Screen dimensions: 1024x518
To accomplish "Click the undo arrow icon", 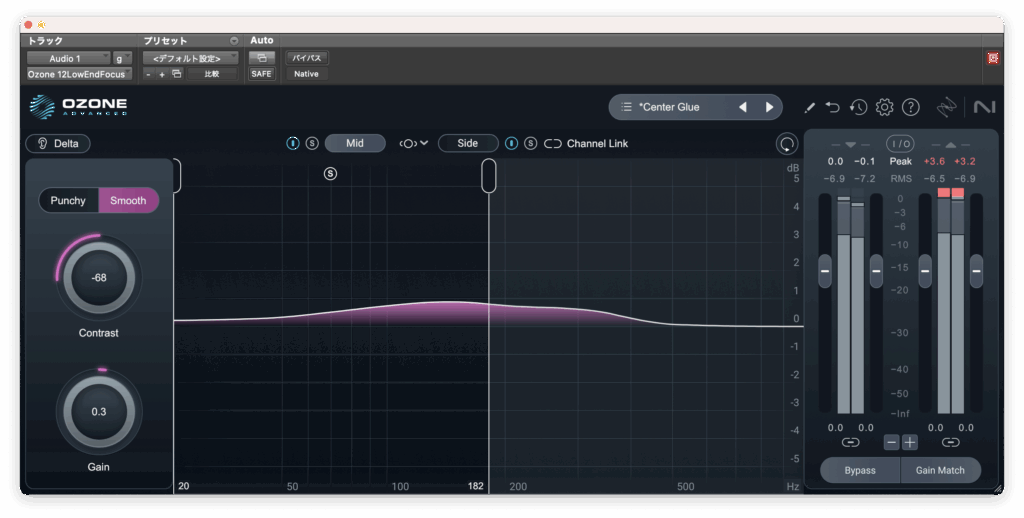I will [833, 107].
